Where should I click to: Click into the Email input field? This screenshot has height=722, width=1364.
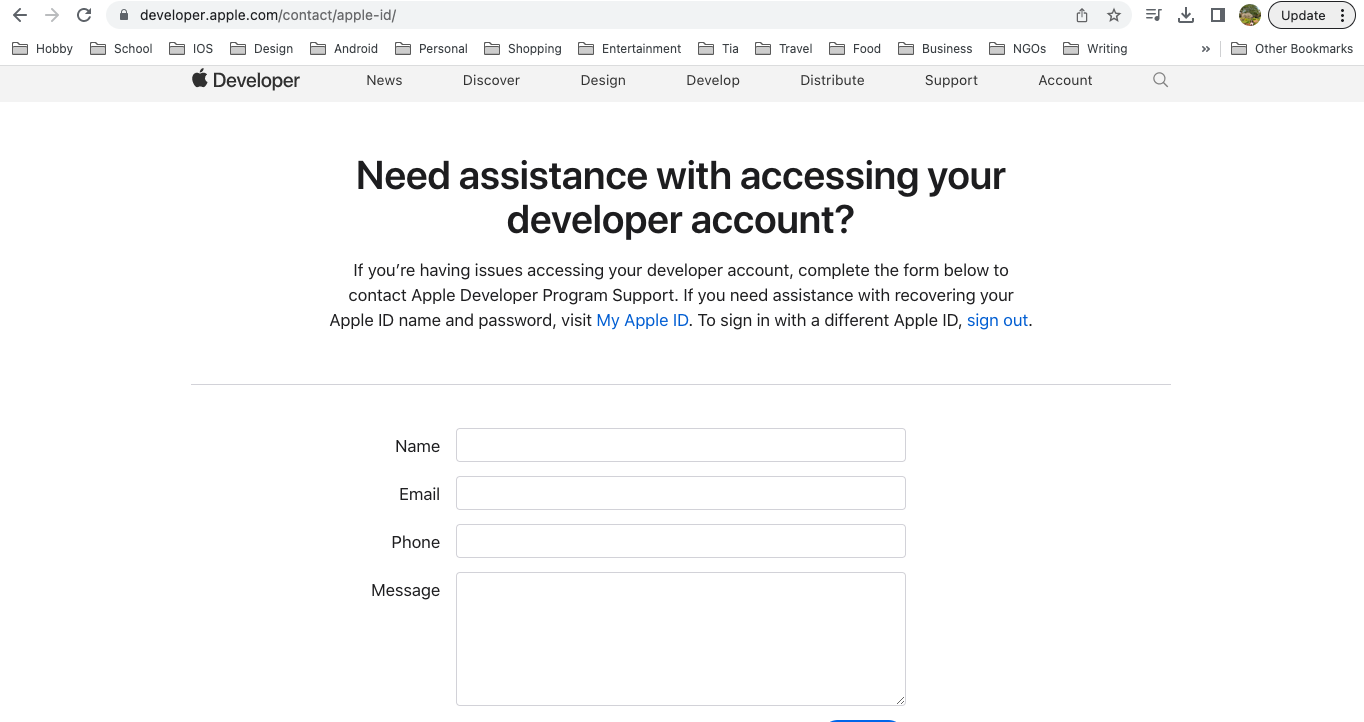(681, 493)
